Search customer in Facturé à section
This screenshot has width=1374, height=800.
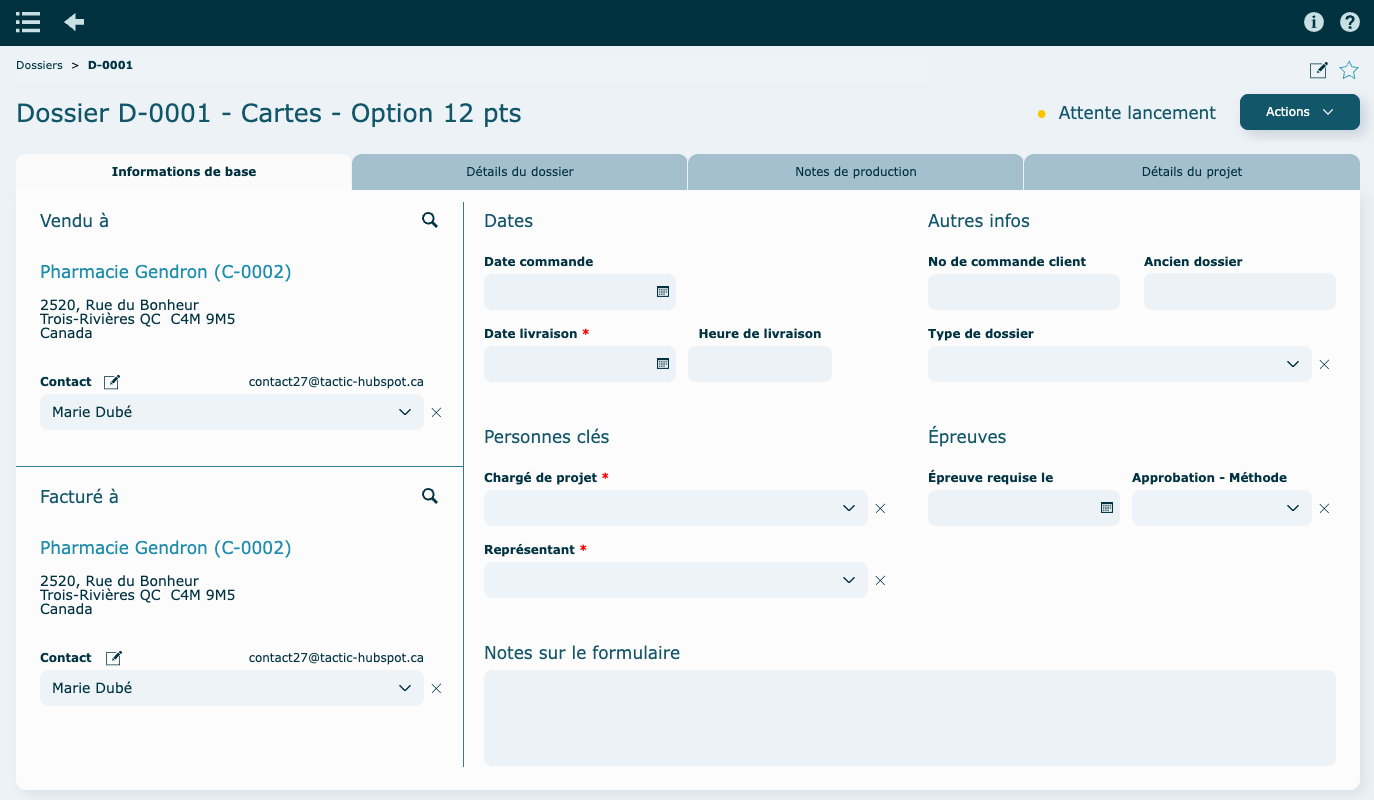[430, 497]
